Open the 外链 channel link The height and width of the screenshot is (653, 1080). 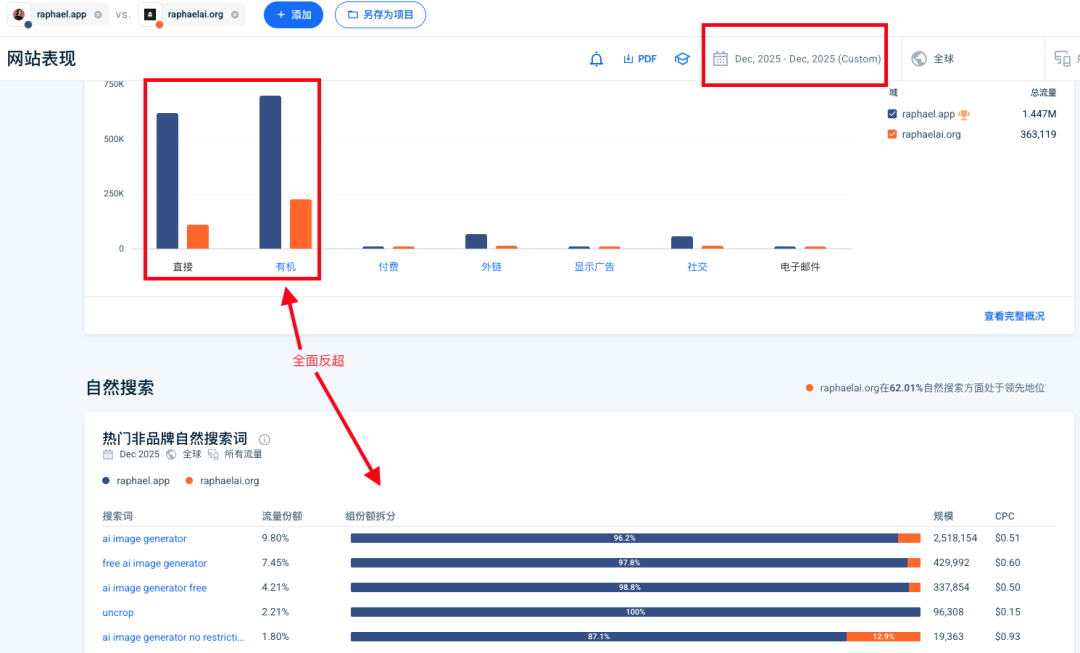[491, 267]
